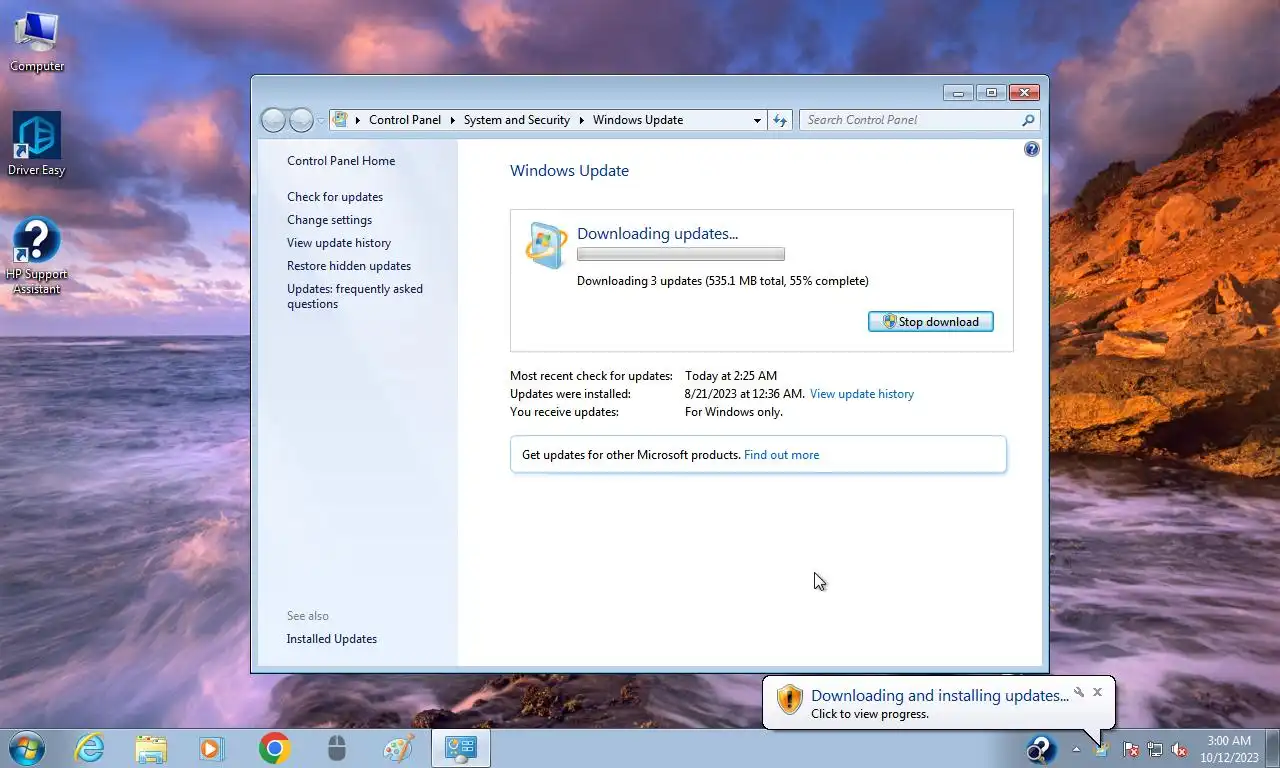The height and width of the screenshot is (768, 1280).
Task: Show hidden tray icons arrow
Action: click(x=1076, y=749)
